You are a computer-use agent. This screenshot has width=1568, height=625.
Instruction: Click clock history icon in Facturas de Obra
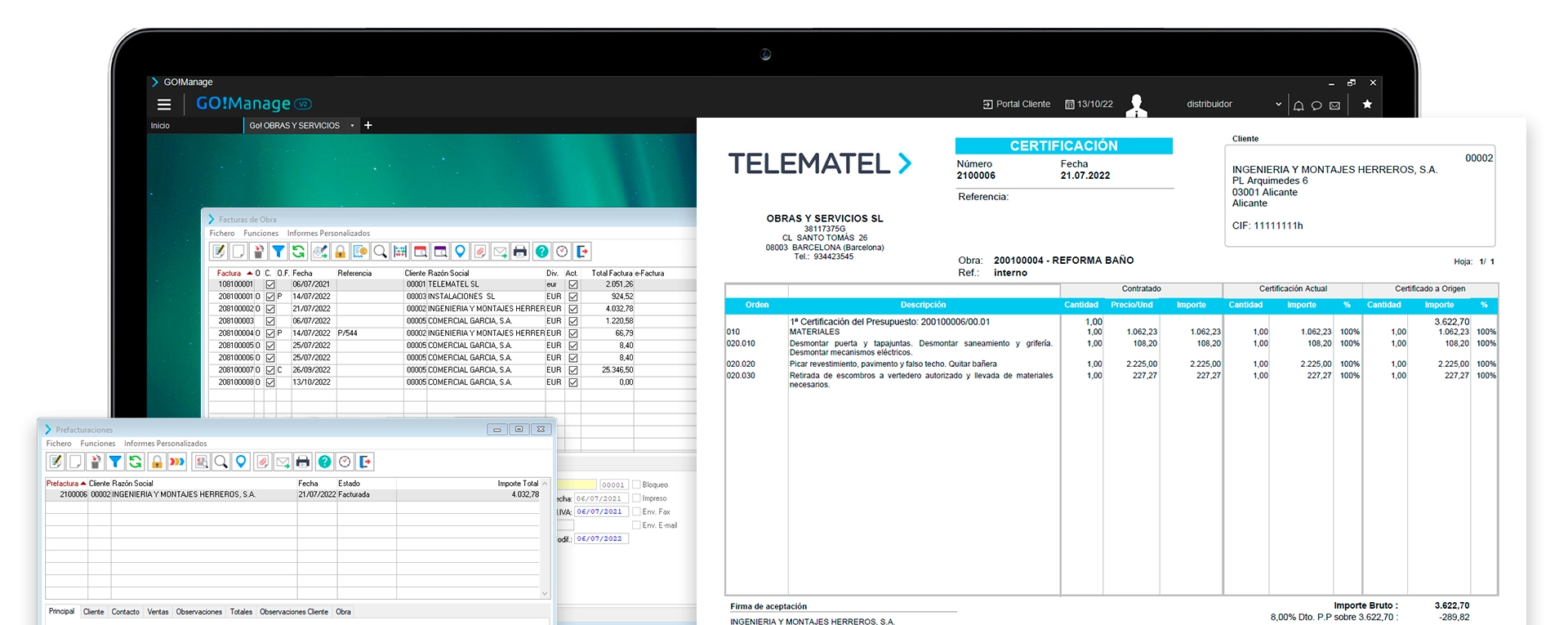(x=562, y=252)
